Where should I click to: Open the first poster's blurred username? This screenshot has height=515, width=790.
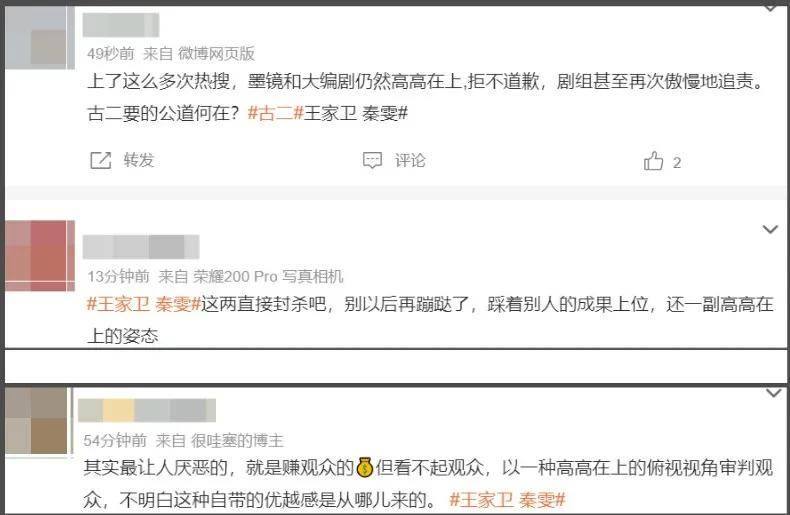click(x=121, y=25)
